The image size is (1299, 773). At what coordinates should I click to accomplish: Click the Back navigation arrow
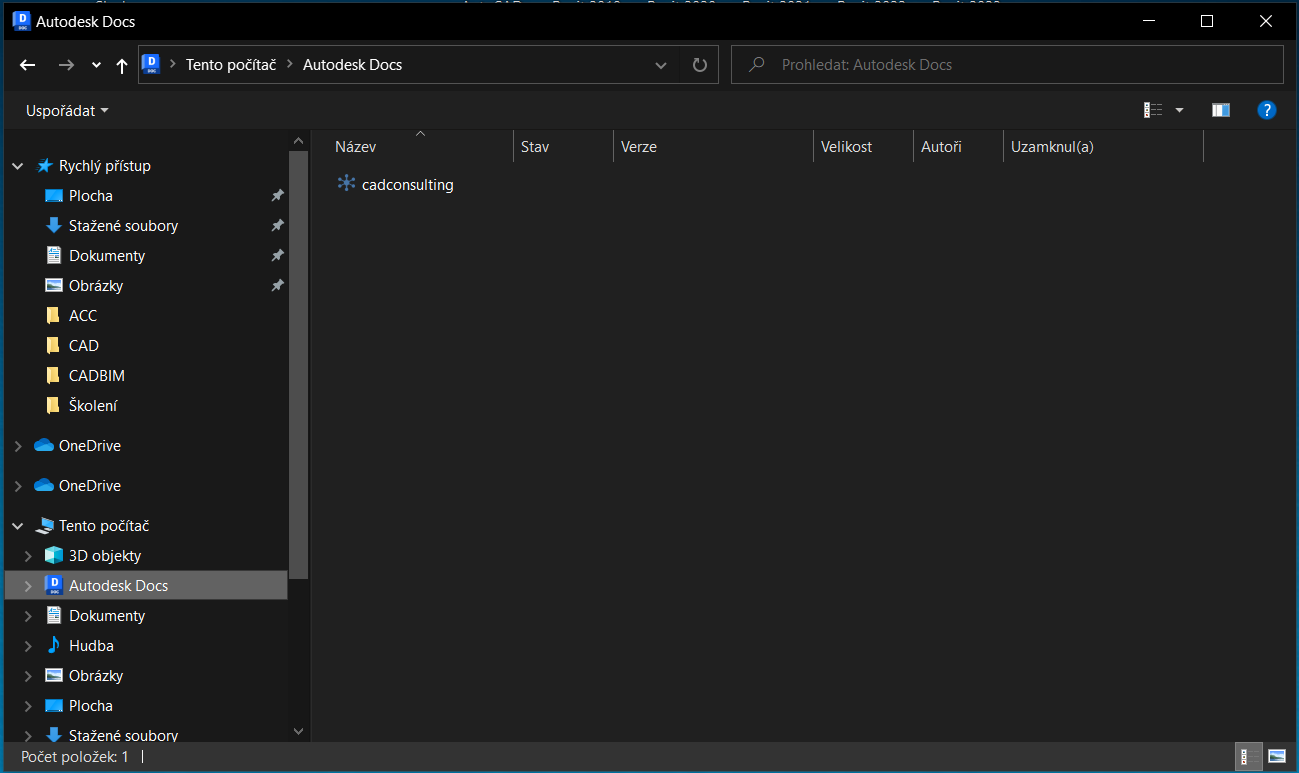tap(28, 65)
